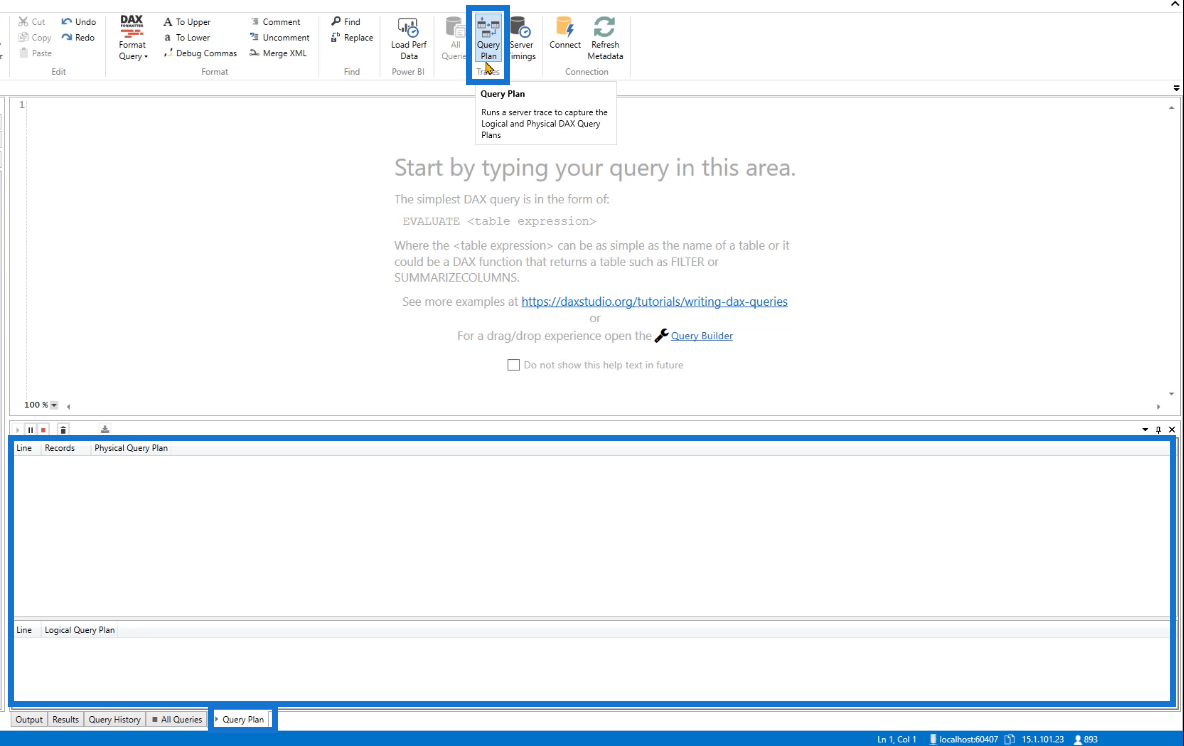The height and width of the screenshot is (746, 1184).
Task: Export query plan with download icon
Action: click(105, 429)
